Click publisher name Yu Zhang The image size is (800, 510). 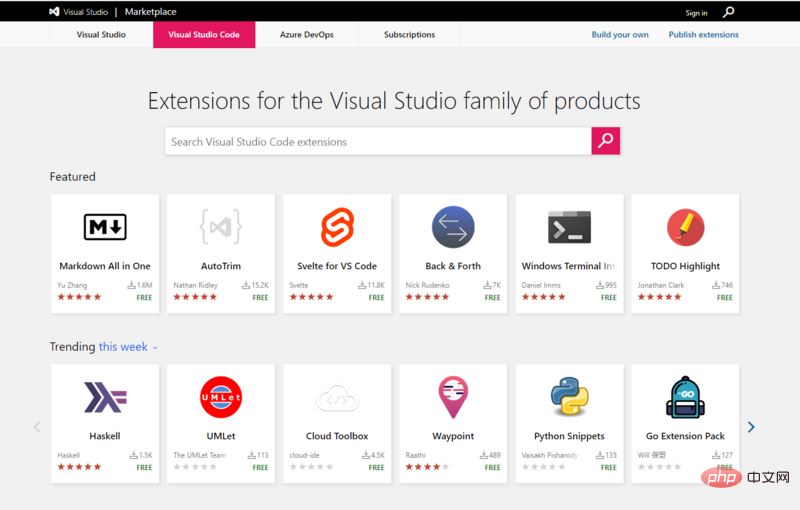click(x=72, y=285)
